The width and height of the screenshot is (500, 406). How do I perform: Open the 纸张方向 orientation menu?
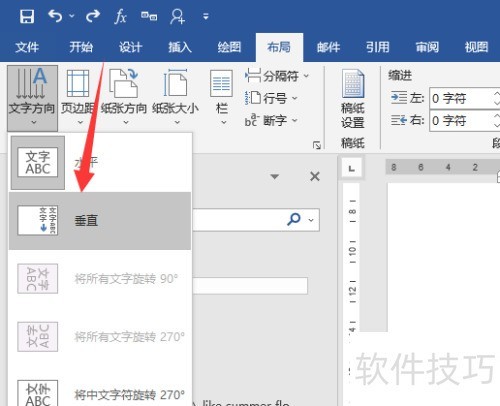point(124,98)
